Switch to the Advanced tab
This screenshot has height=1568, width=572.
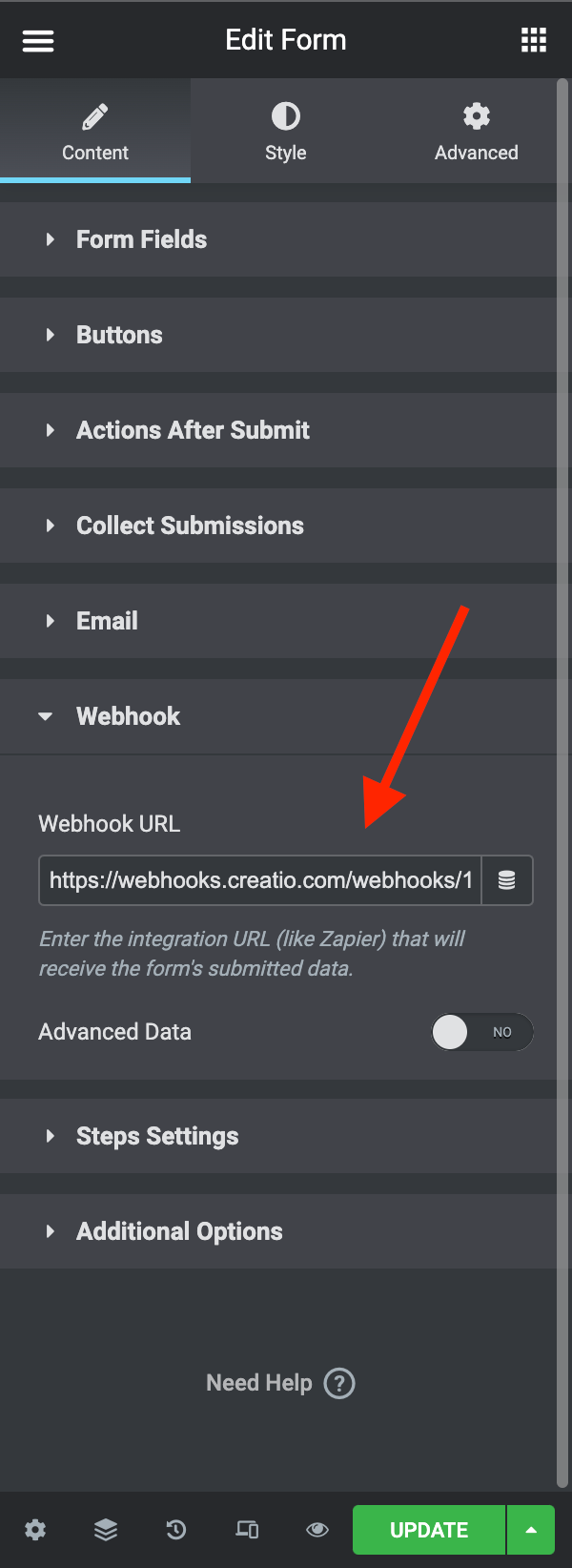coord(477,131)
